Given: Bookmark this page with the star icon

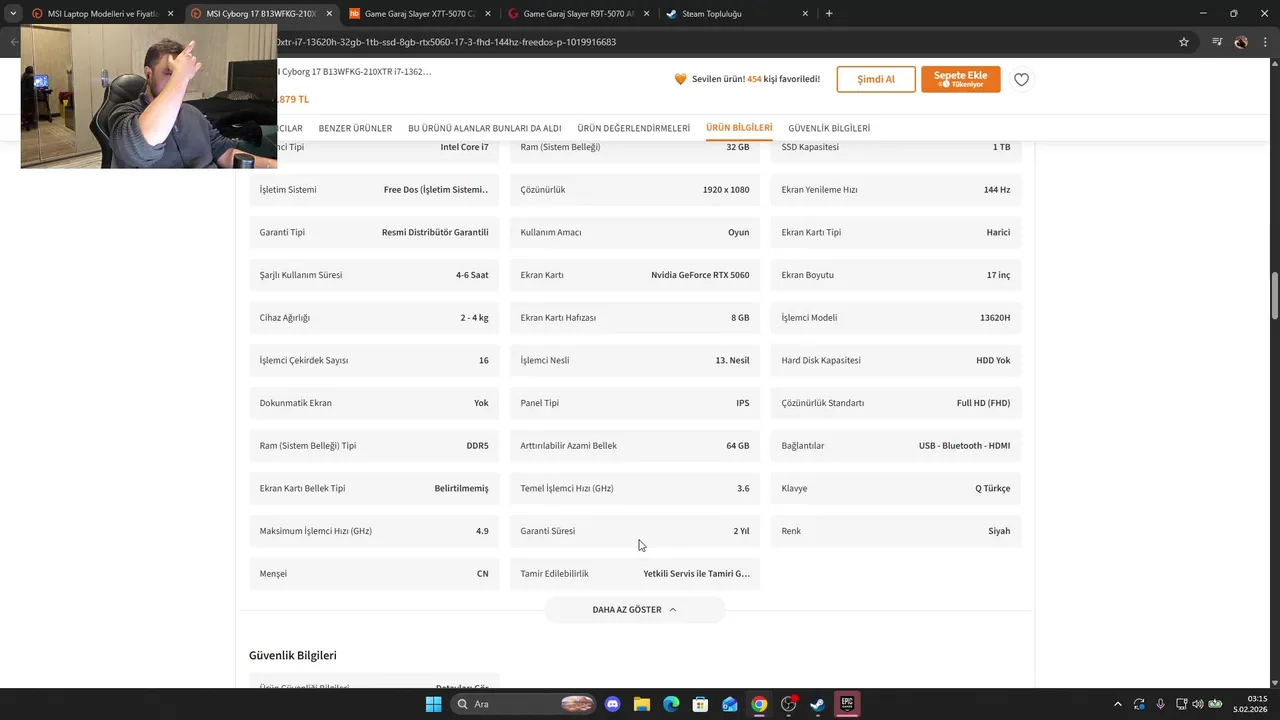Looking at the screenshot, I should coord(1184,42).
